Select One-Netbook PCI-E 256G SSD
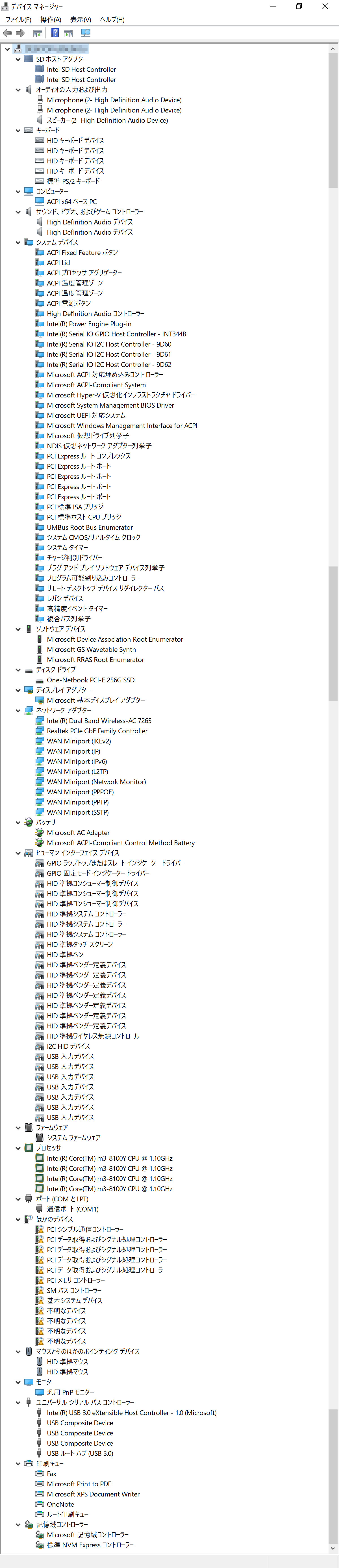The width and height of the screenshot is (339, 1568). [91, 680]
